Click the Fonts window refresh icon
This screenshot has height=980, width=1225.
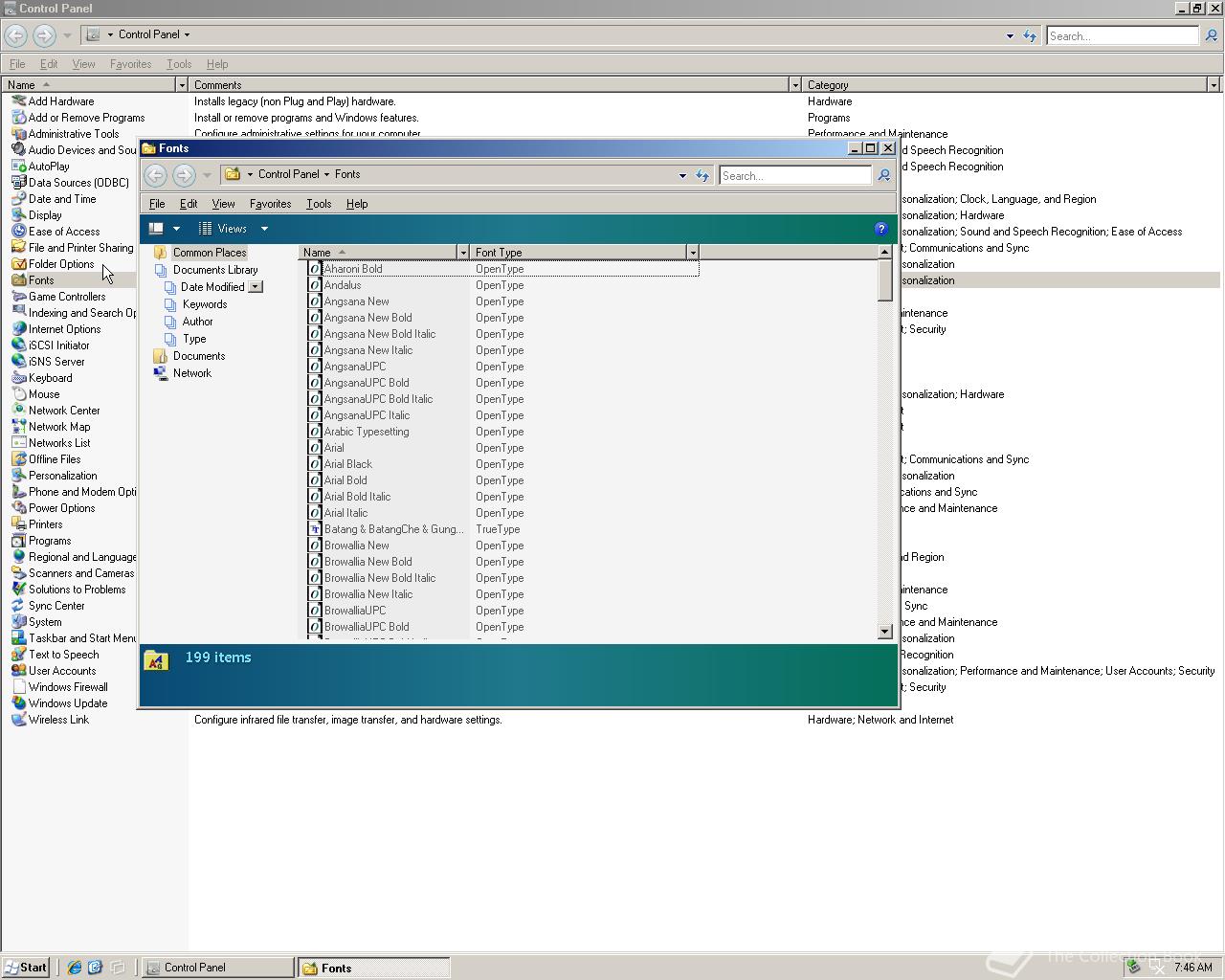click(702, 175)
